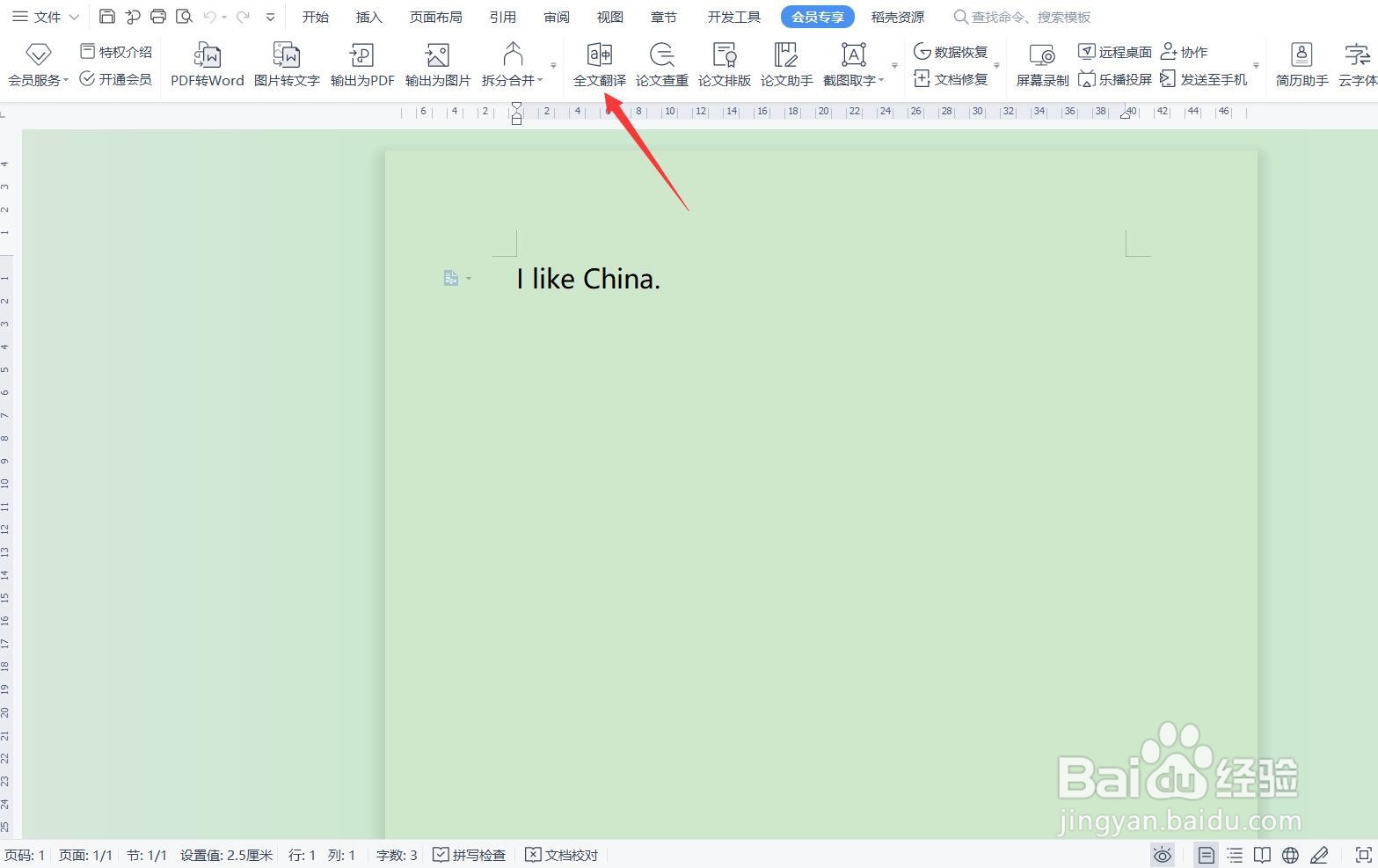
Task: Click the 论文查重 tool
Action: [x=662, y=64]
